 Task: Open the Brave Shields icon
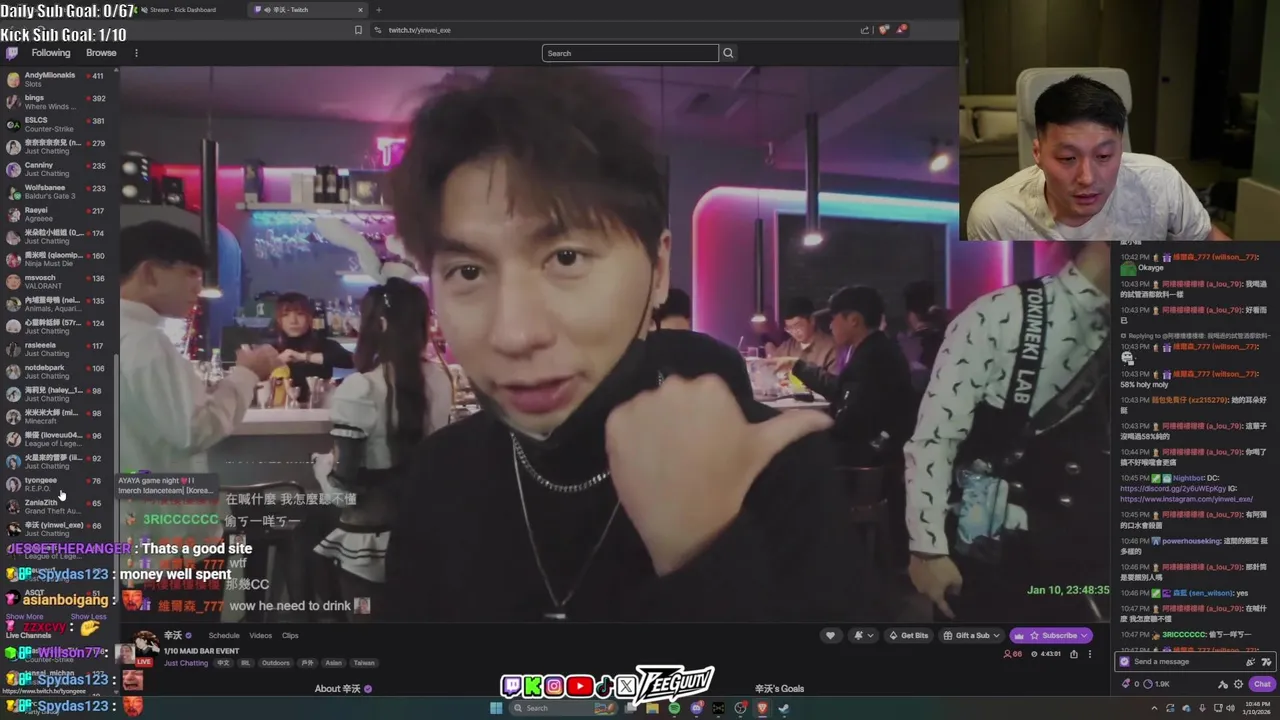(x=884, y=30)
